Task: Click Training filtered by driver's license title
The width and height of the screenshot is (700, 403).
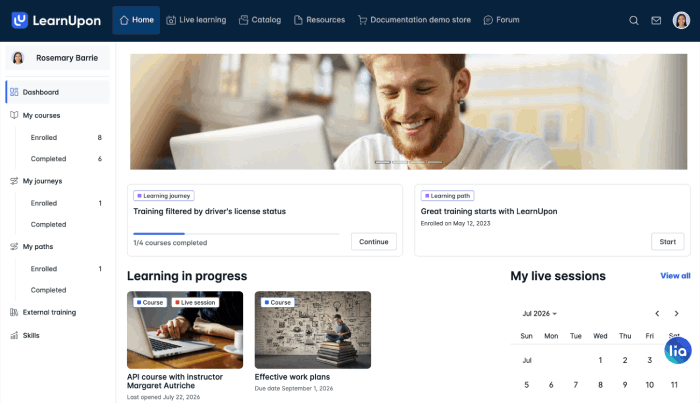Action: click(209, 211)
